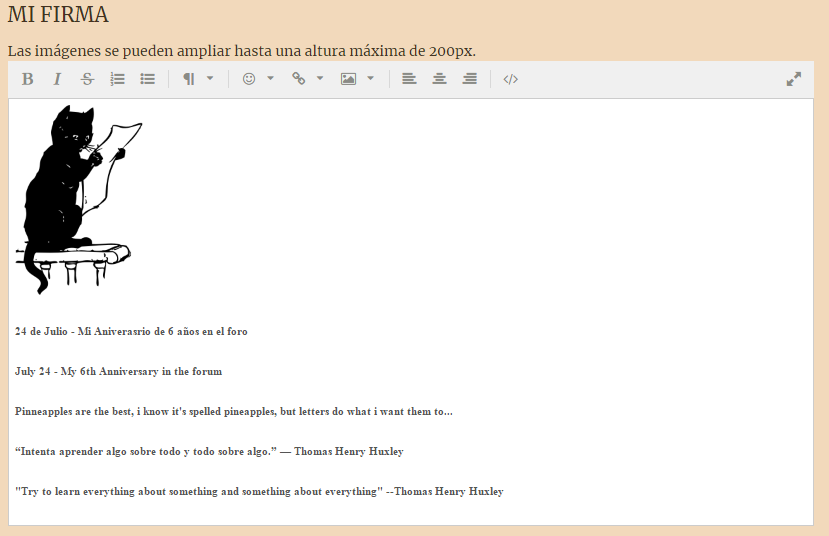The height and width of the screenshot is (536, 829).
Task: Center align the text
Action: pyautogui.click(x=439, y=79)
